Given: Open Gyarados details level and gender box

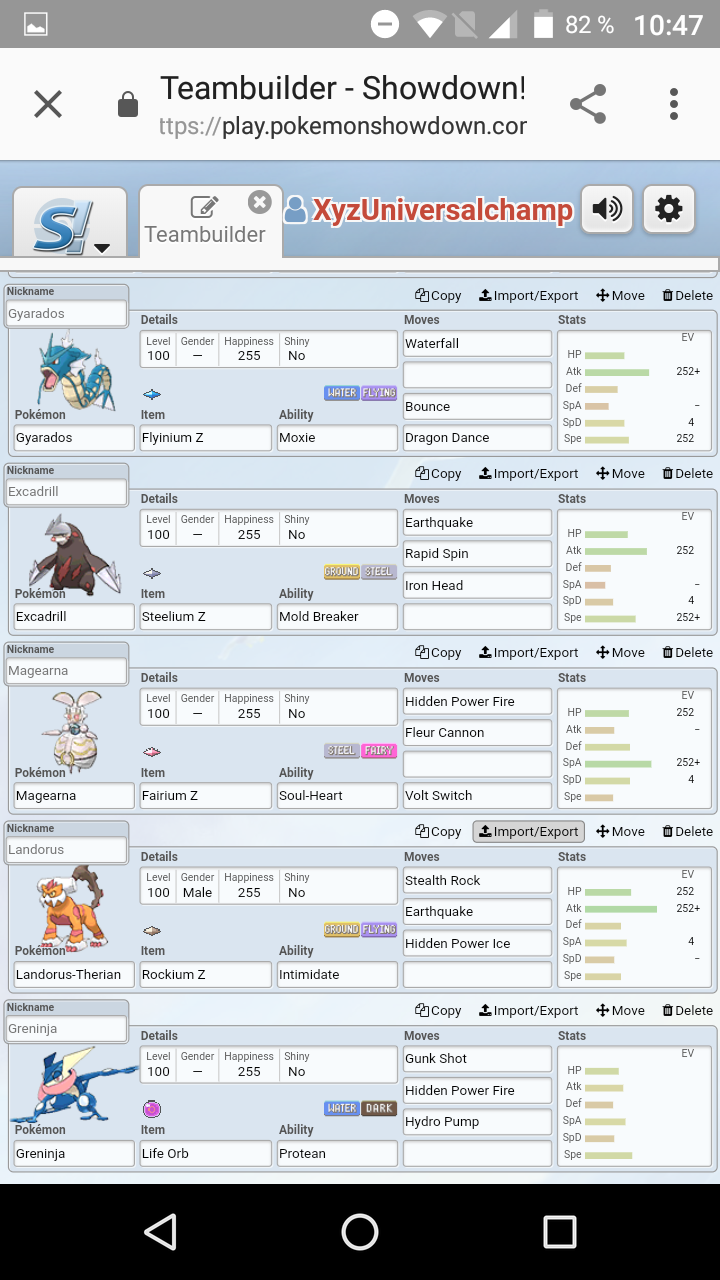Looking at the screenshot, I should [x=268, y=349].
